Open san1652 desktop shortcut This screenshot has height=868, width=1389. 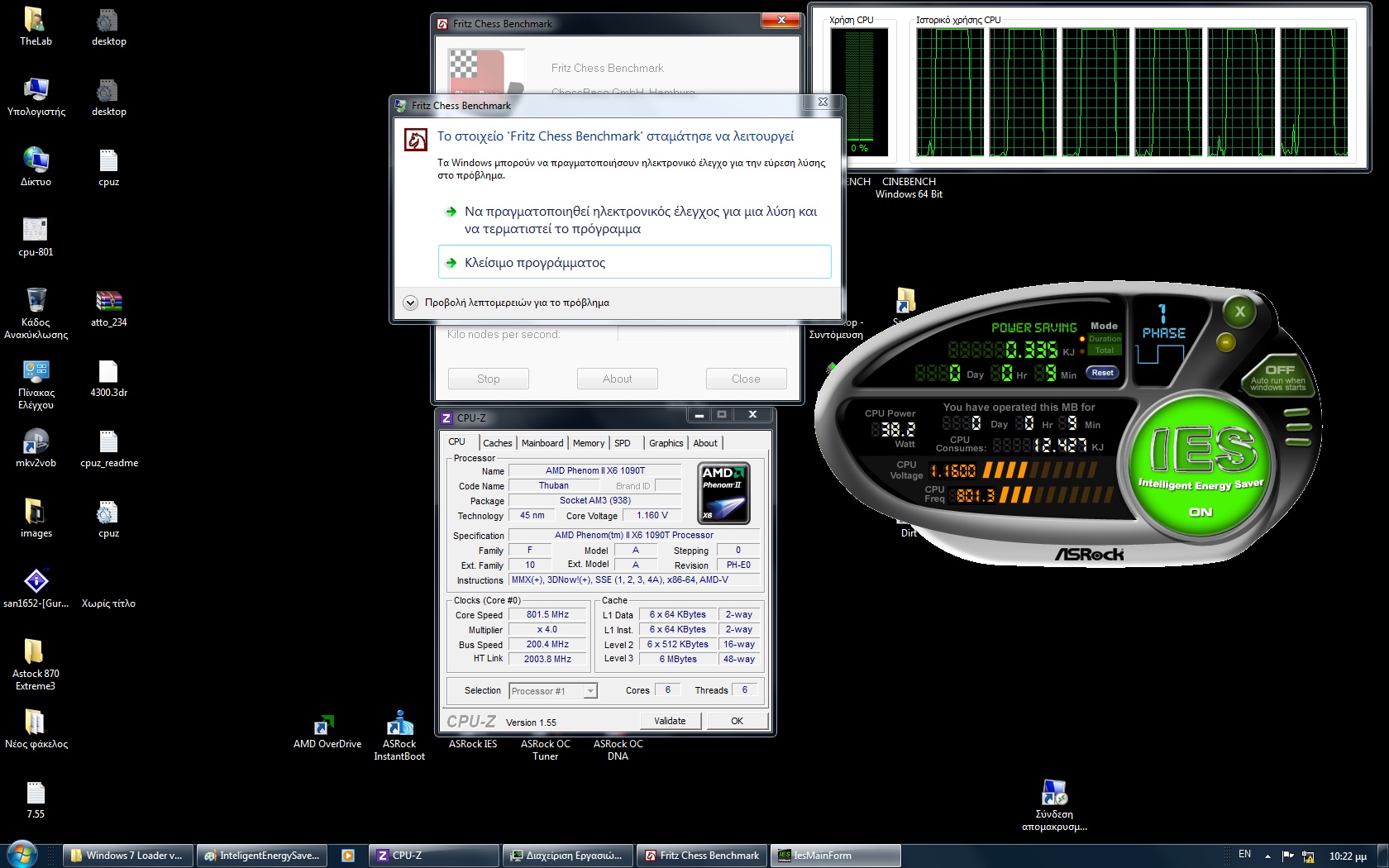(x=36, y=589)
